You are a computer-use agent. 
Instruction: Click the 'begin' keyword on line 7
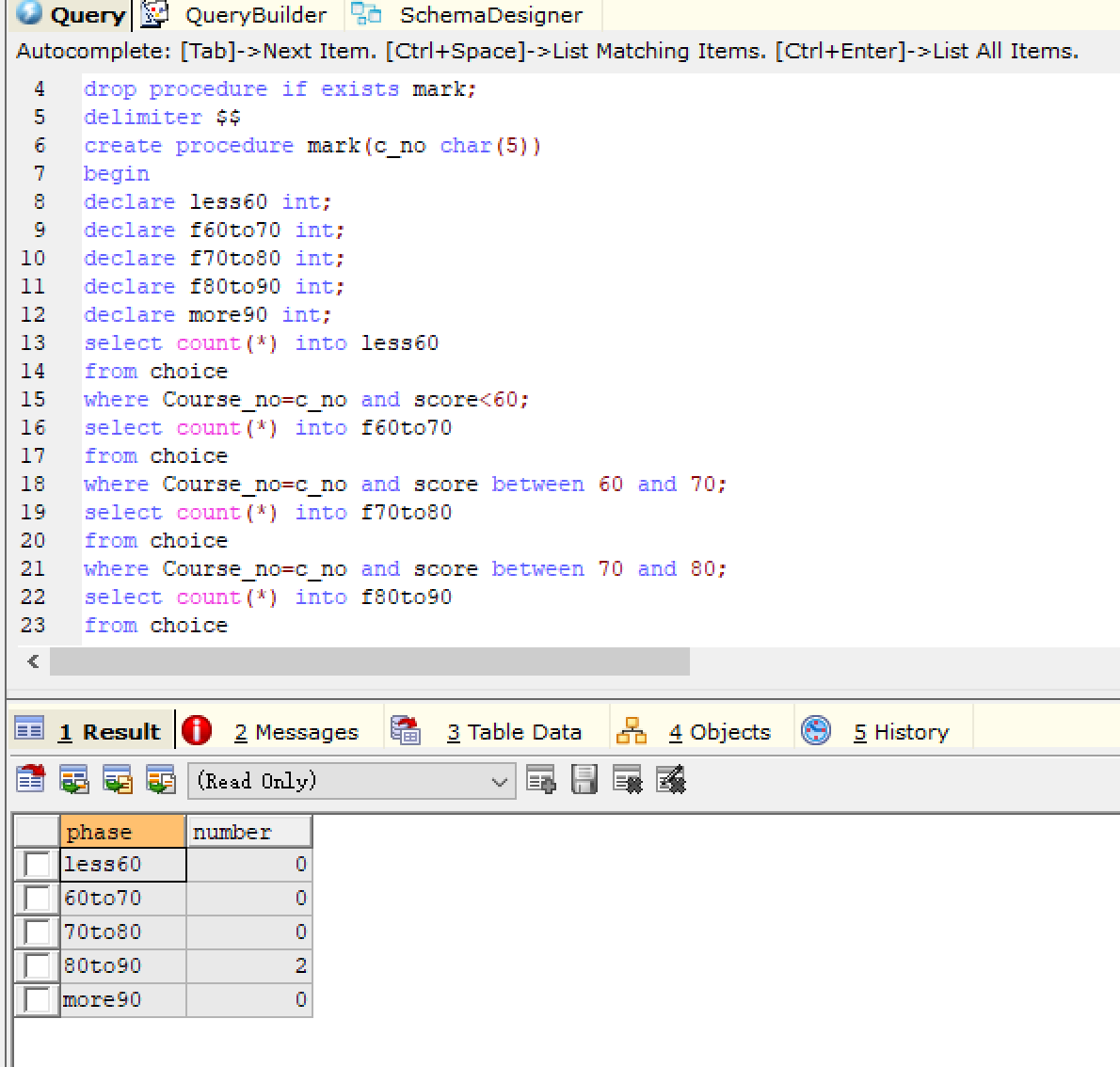coord(117,173)
